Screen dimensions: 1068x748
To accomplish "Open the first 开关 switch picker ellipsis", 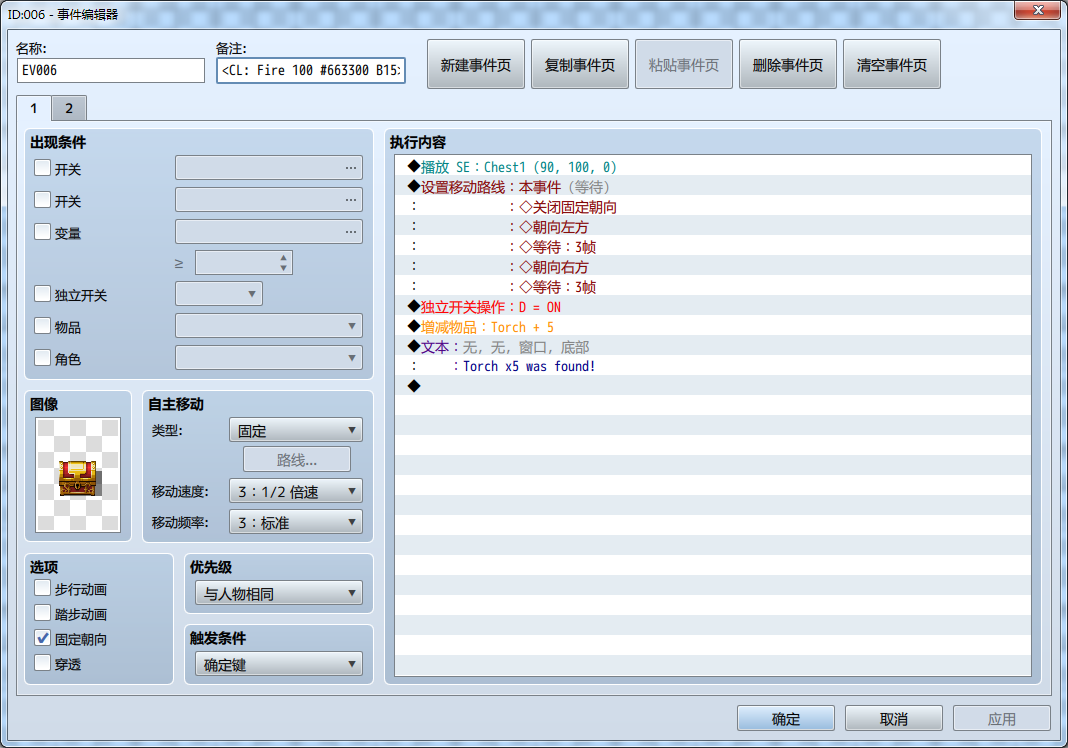I will click(x=352, y=168).
